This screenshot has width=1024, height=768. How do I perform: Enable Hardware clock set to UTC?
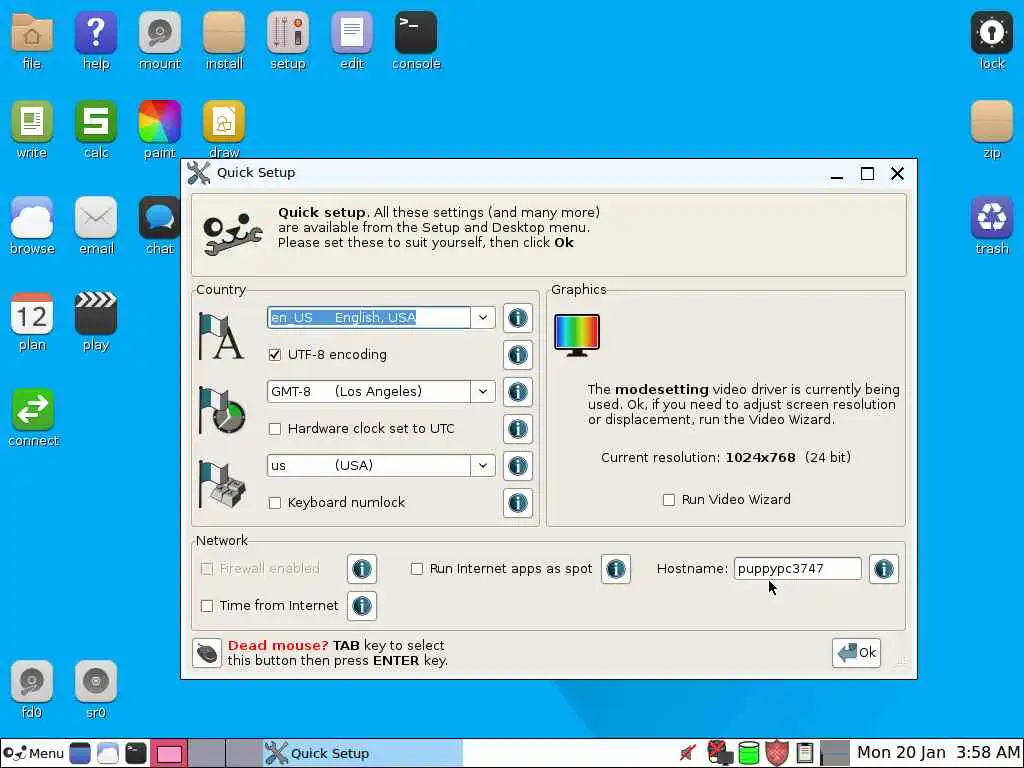tap(275, 429)
